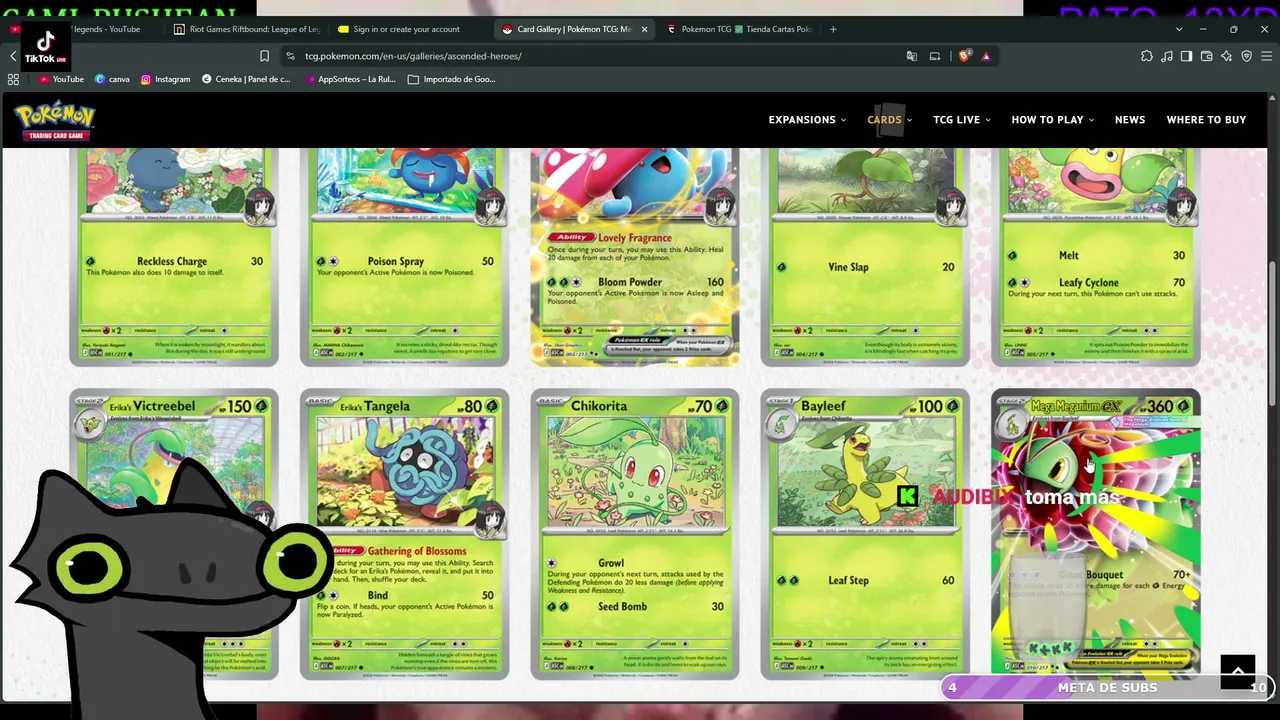1280x720 pixels.
Task: Click the Pokémon Trading Card Game logo
Action: coord(55,120)
